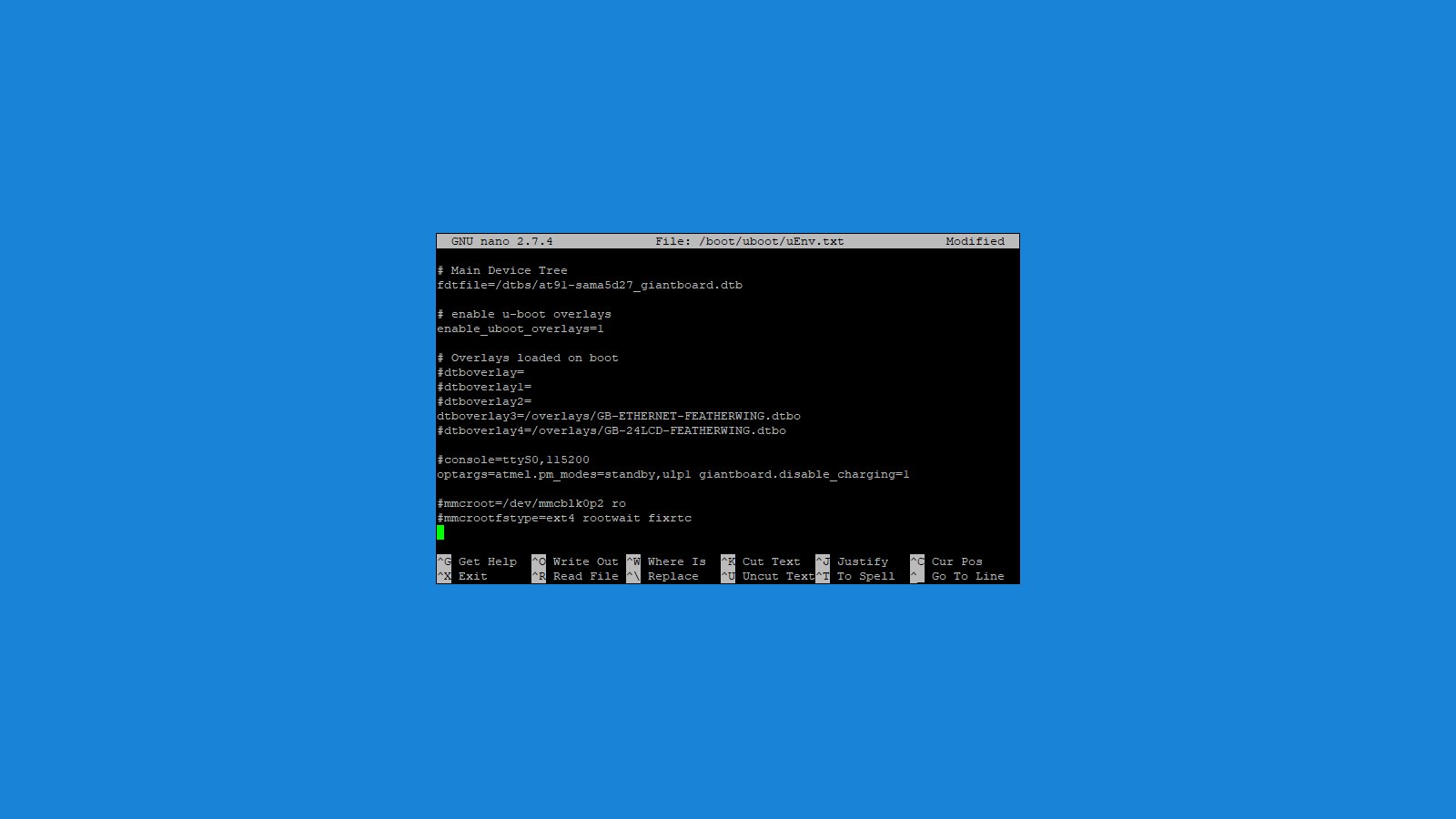Click the '# Overlays loaded on boot' comment
Screen dimensions: 1456x819
point(528,358)
